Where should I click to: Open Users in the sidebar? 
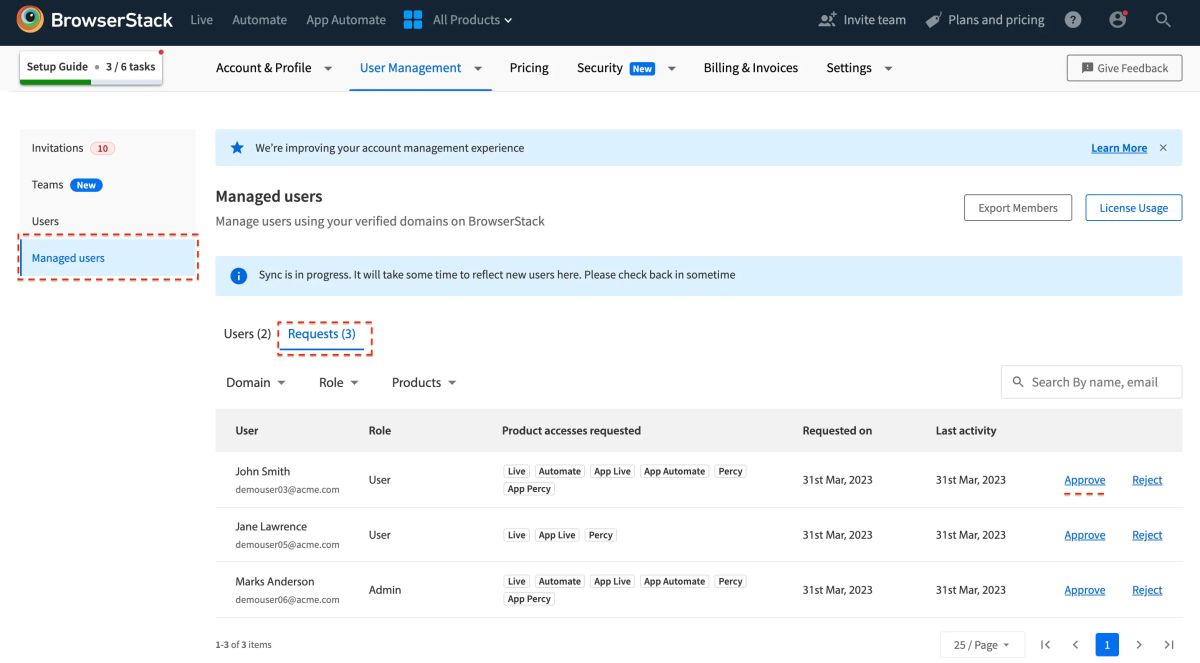pyautogui.click(x=108, y=221)
